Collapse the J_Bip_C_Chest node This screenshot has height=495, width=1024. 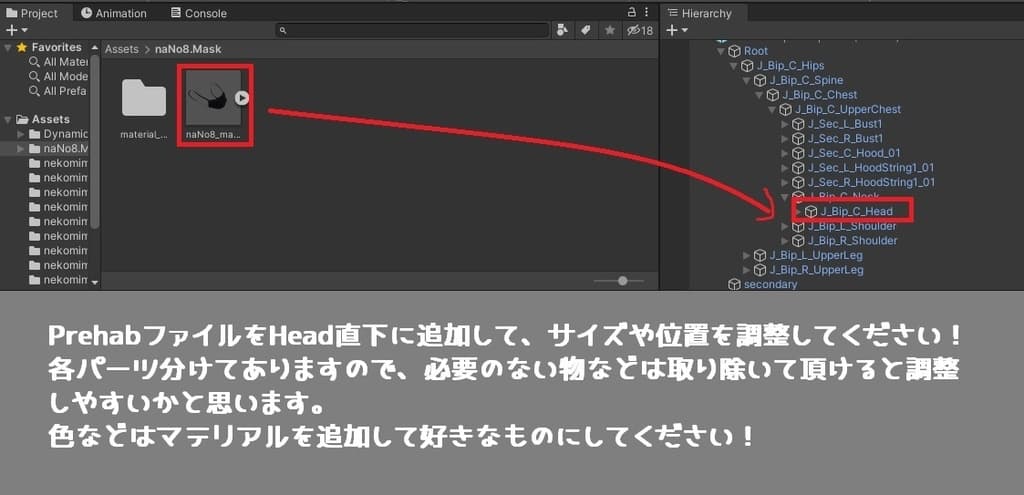[759, 95]
